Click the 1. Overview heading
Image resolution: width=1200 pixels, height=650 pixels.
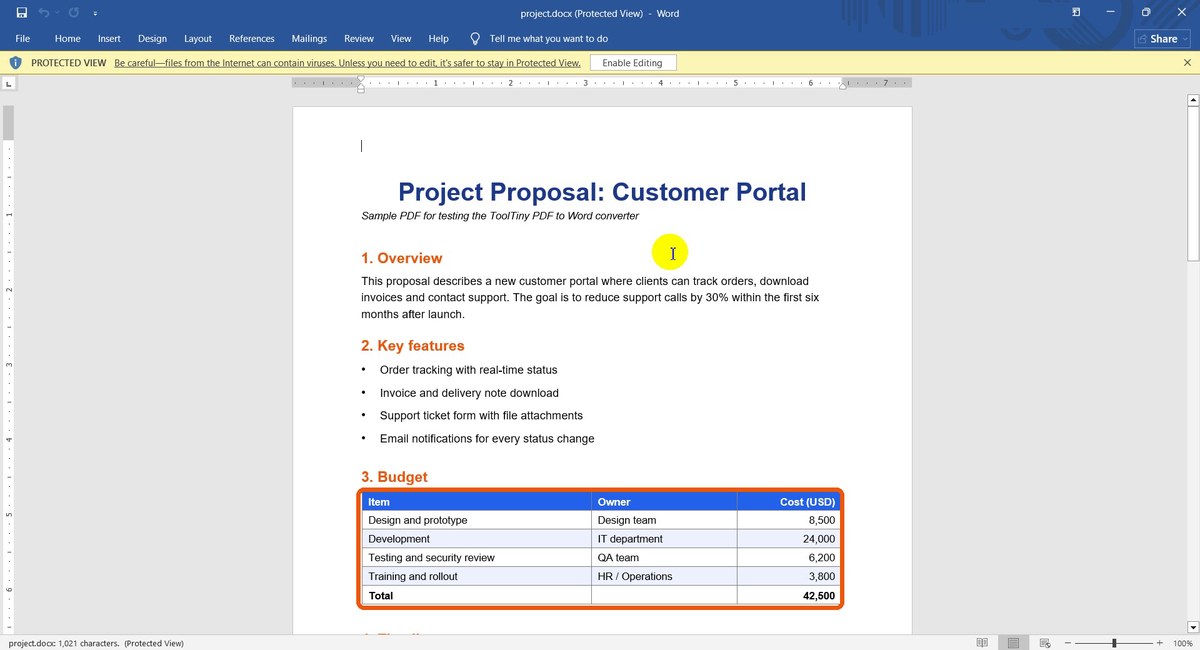click(401, 258)
